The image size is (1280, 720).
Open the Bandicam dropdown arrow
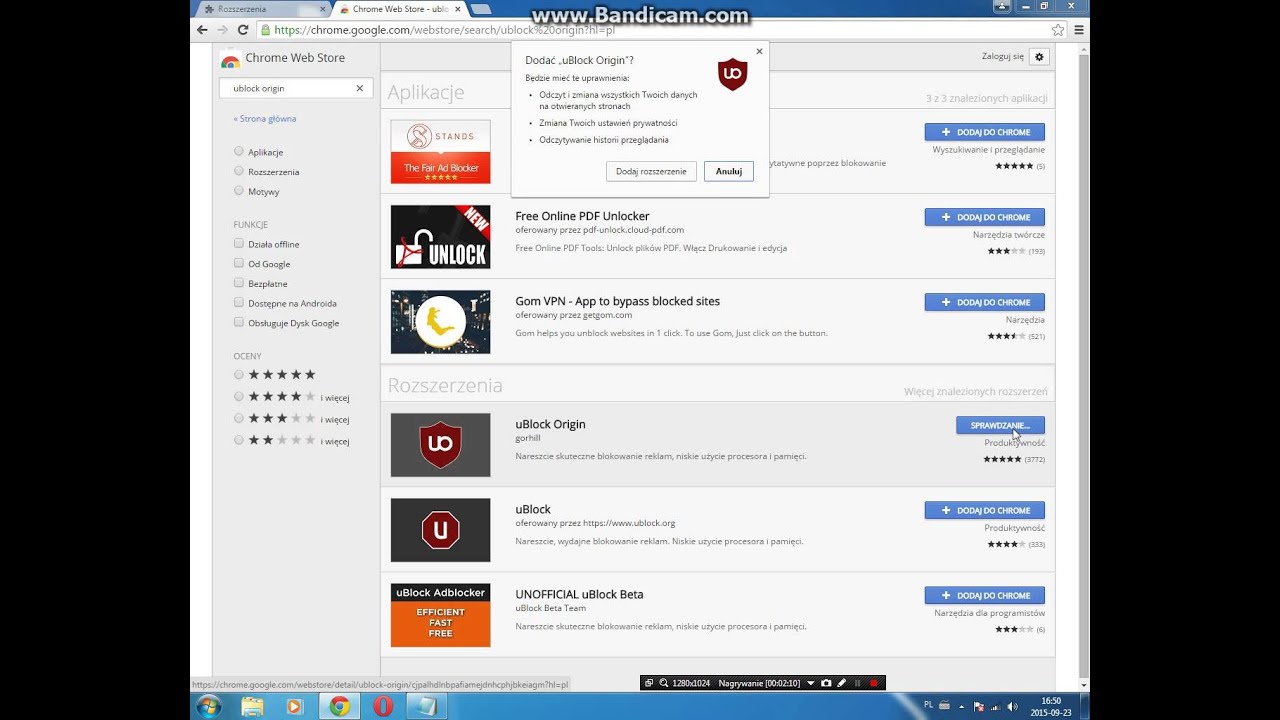tap(811, 683)
